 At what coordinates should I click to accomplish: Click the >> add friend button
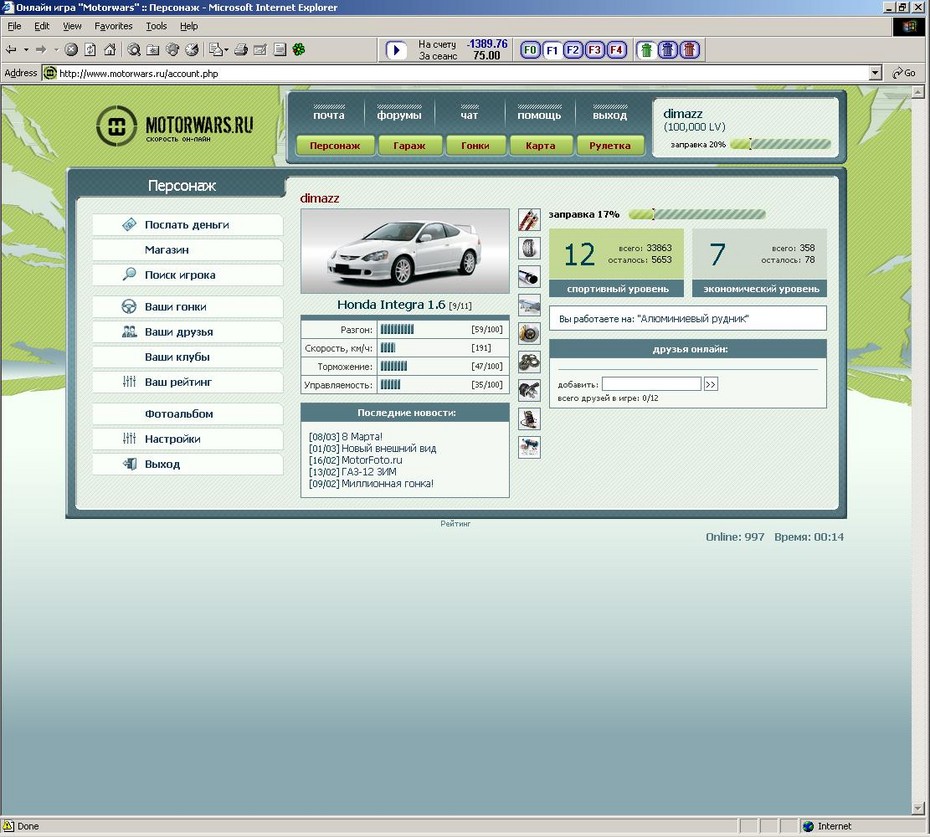pos(711,384)
